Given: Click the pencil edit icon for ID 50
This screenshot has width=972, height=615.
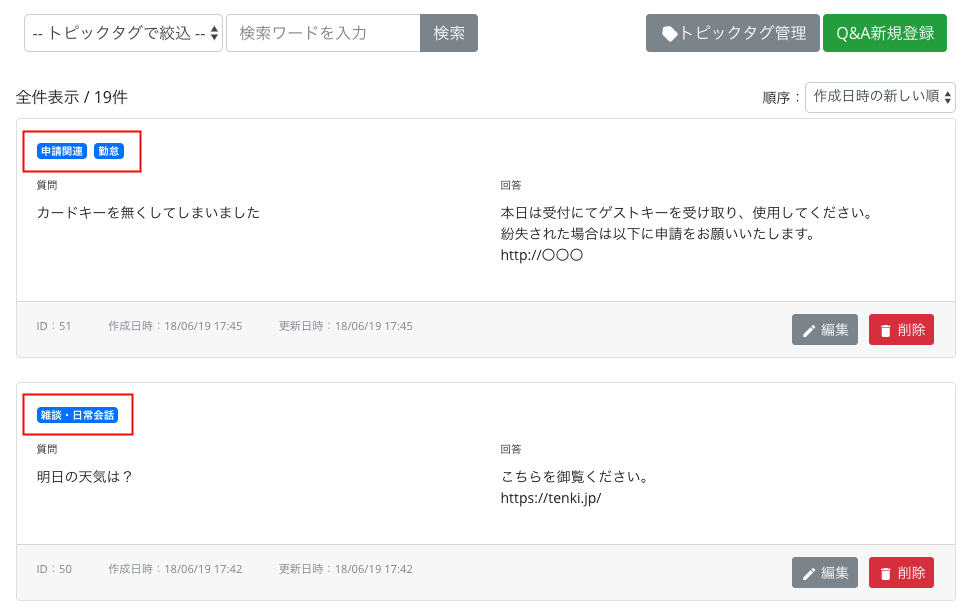Looking at the screenshot, I should (x=809, y=573).
